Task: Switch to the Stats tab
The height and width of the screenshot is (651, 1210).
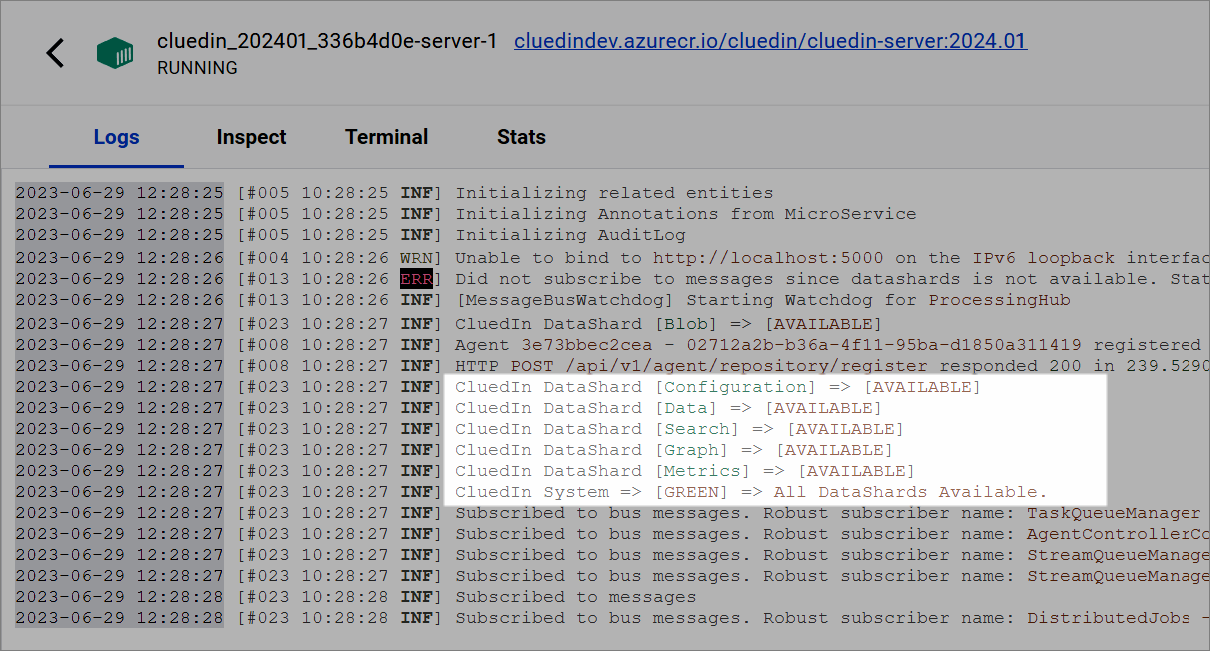Action: [x=521, y=137]
